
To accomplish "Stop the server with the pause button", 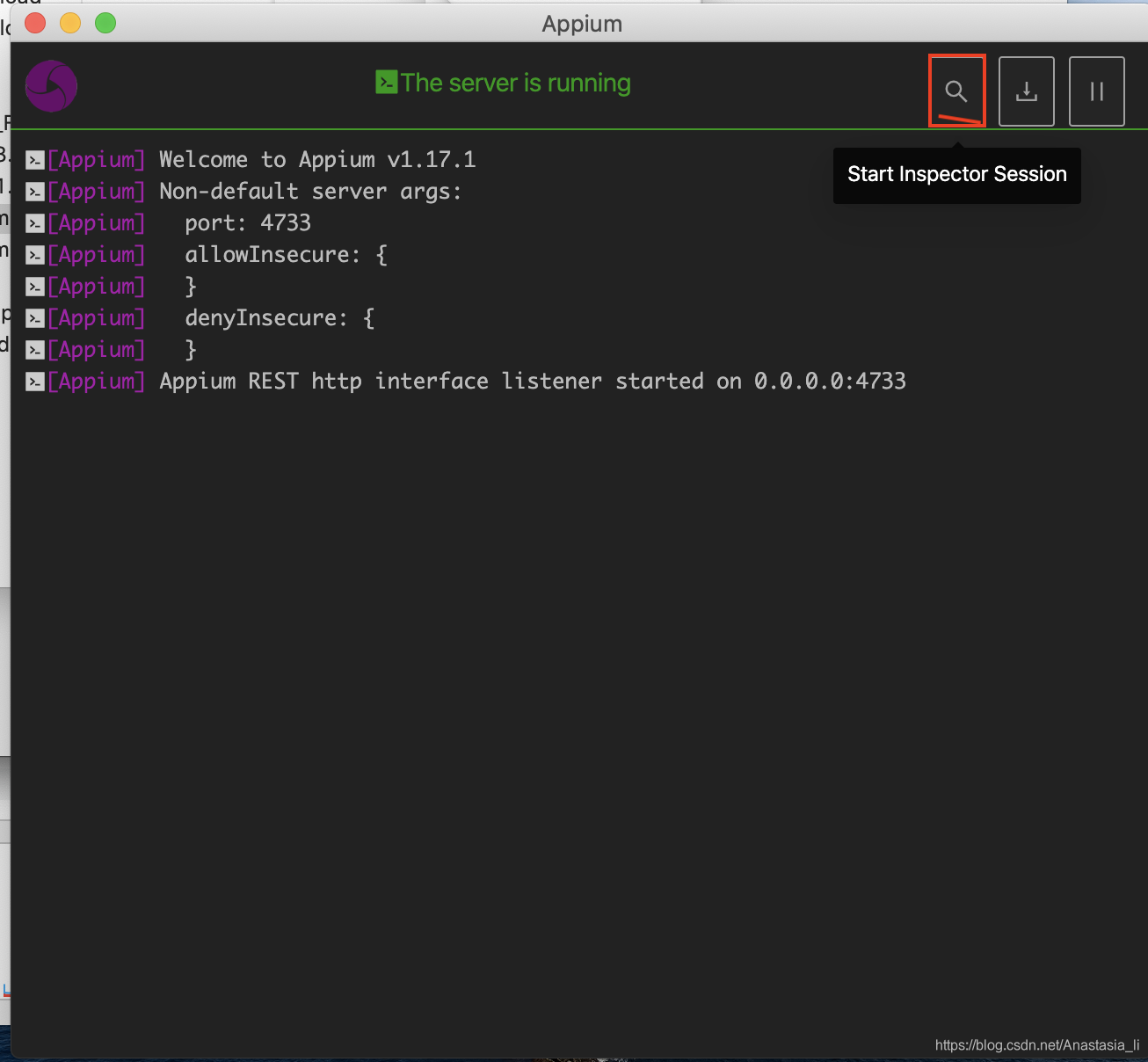I will [x=1097, y=91].
